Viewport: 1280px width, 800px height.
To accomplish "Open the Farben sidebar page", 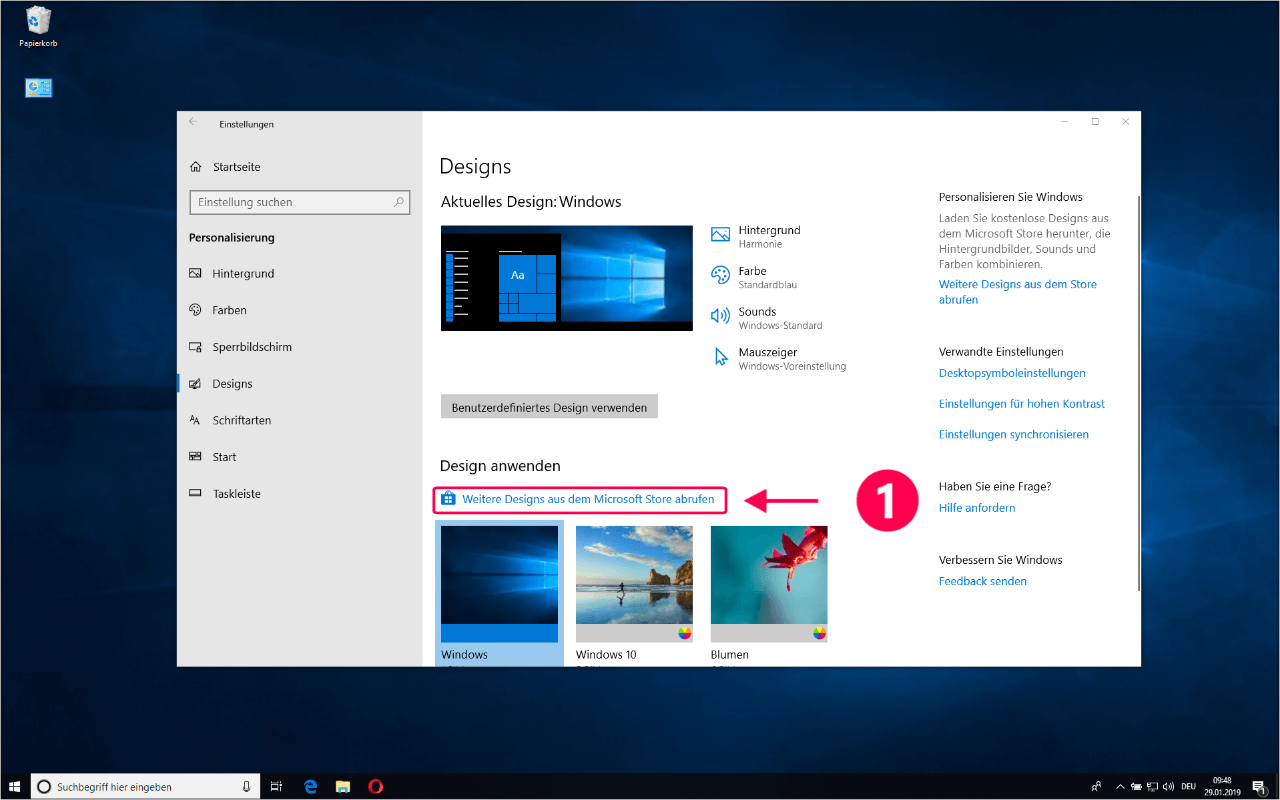I will pos(218,310).
